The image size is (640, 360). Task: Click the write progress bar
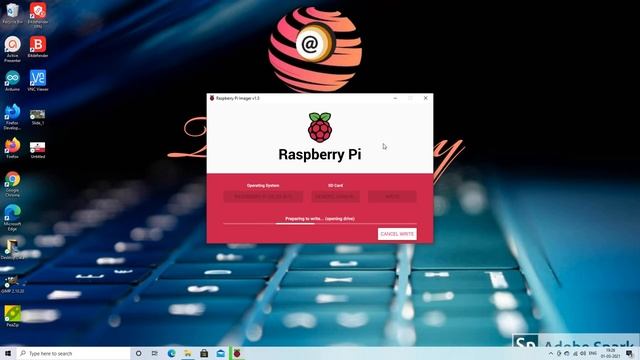(x=320, y=224)
